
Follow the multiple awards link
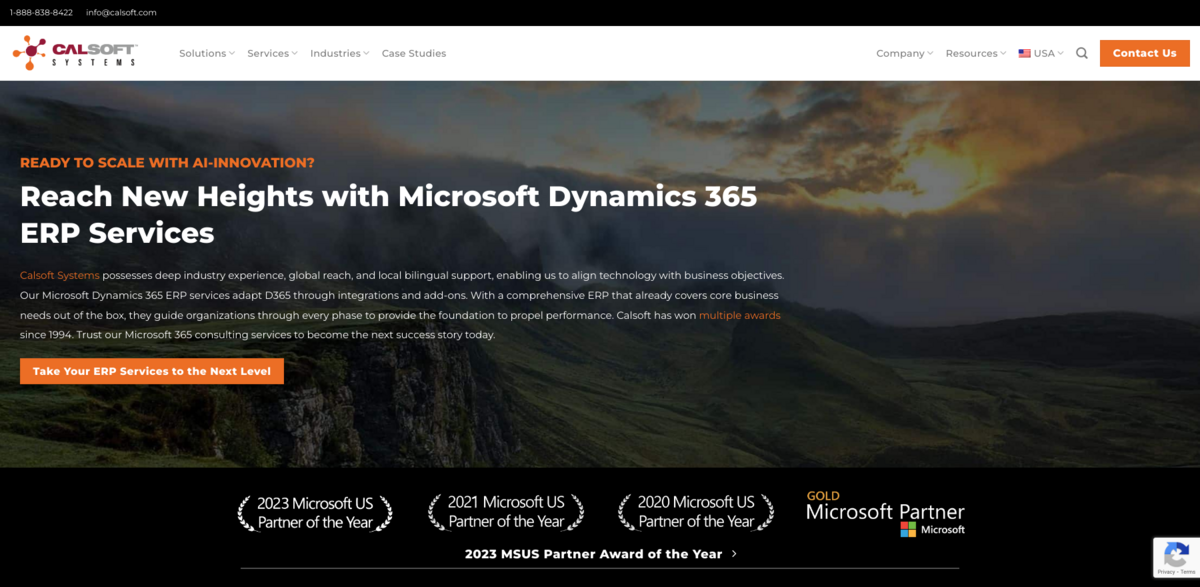point(739,315)
